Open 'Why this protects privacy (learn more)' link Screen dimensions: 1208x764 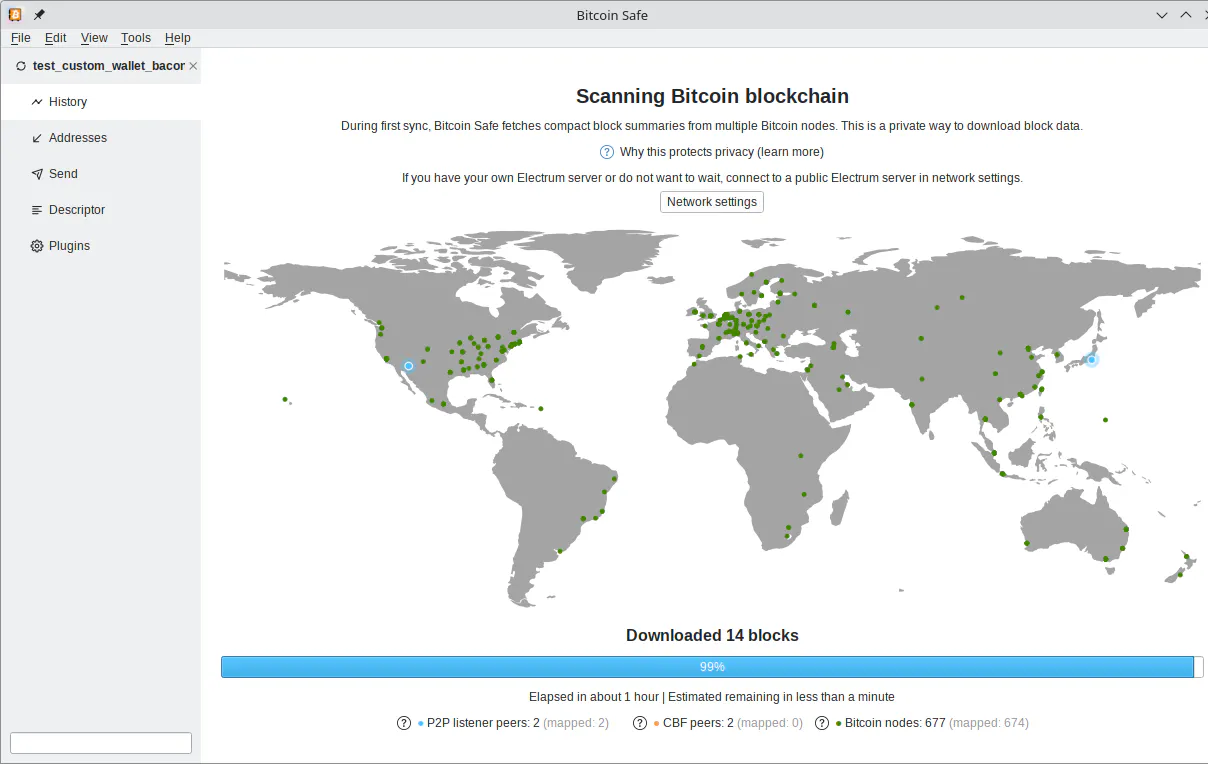[722, 152]
